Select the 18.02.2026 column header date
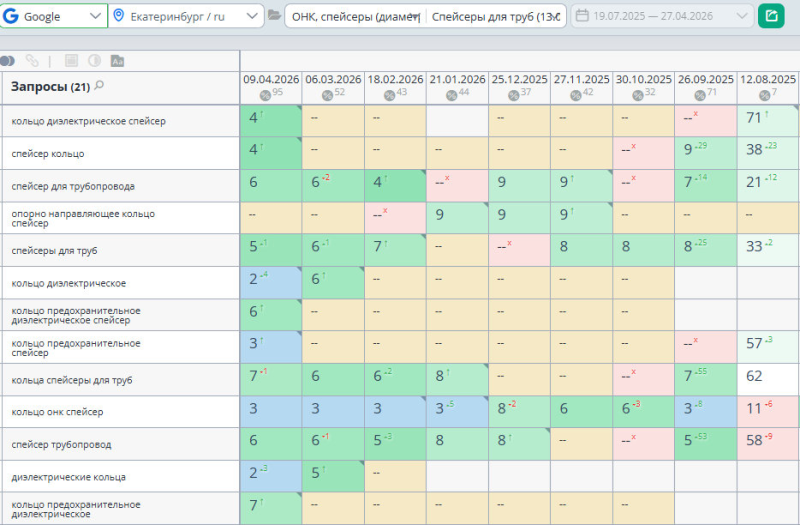 (395, 80)
